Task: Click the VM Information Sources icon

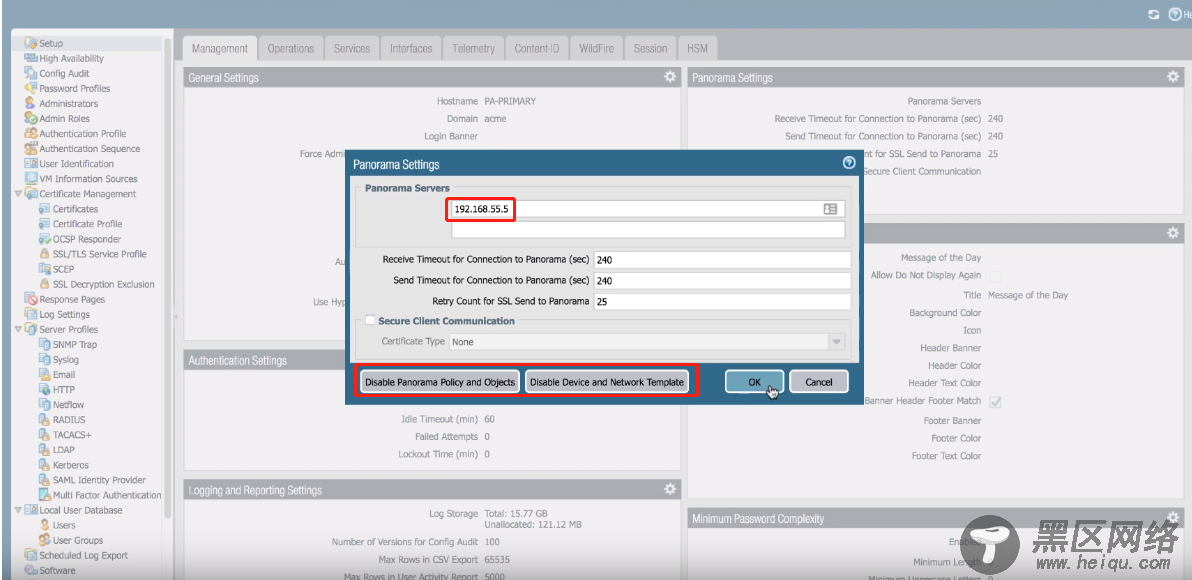Action: pos(31,179)
